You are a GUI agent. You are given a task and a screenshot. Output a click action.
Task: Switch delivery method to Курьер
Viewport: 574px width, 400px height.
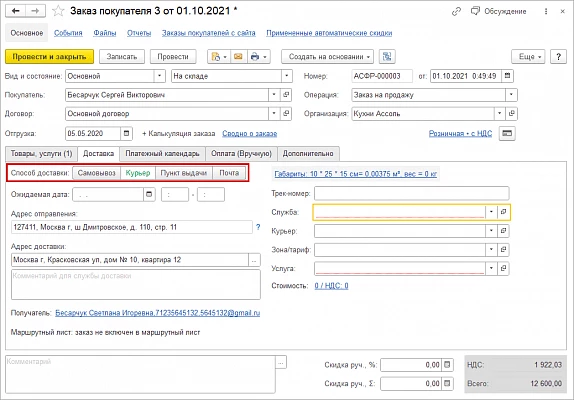[138, 173]
